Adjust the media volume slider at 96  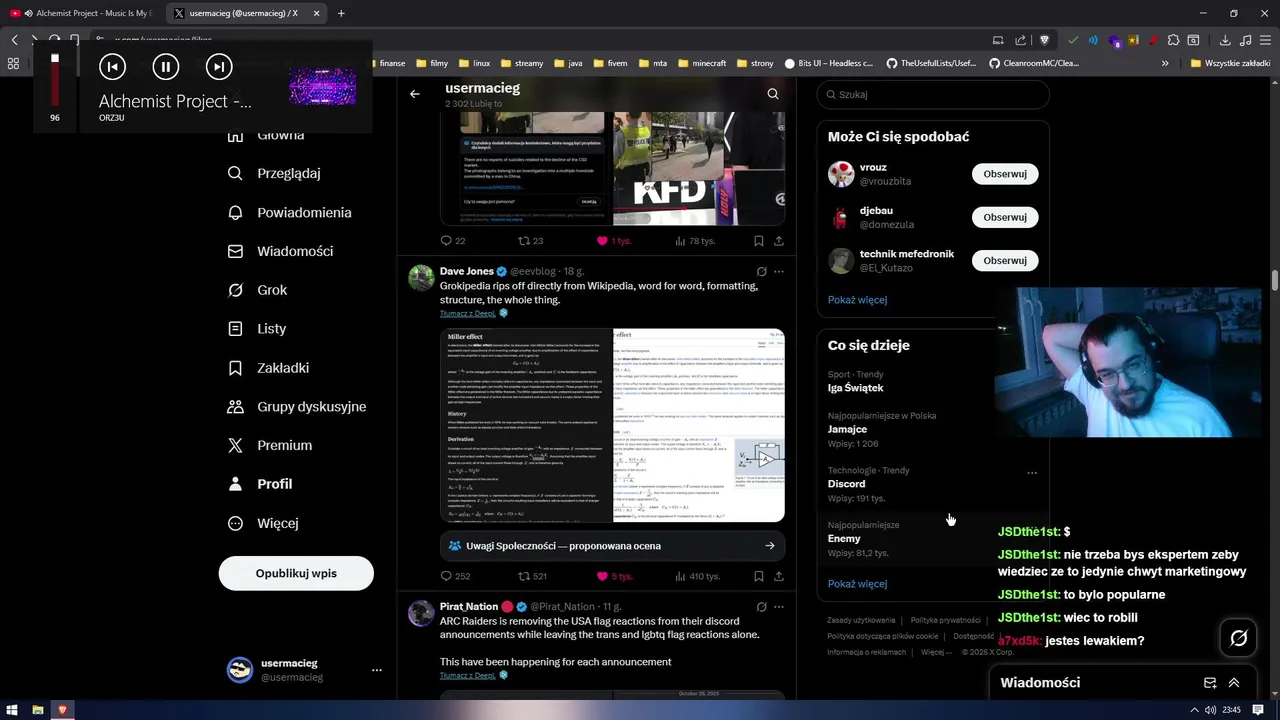(x=55, y=80)
